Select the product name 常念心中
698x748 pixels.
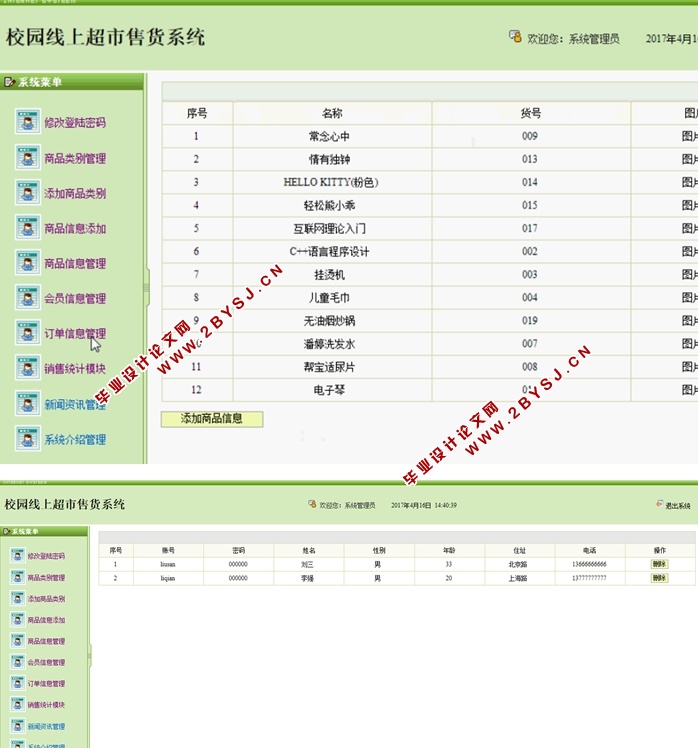click(329, 136)
